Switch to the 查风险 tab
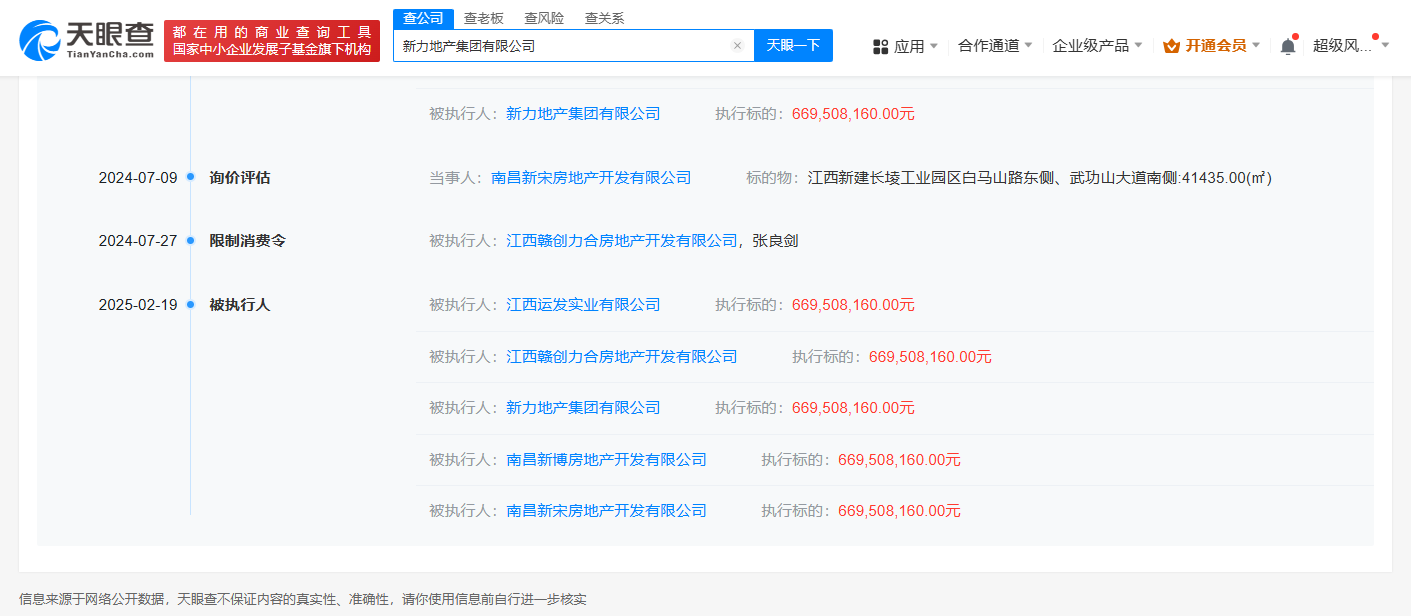This screenshot has height=616, width=1411. (544, 18)
